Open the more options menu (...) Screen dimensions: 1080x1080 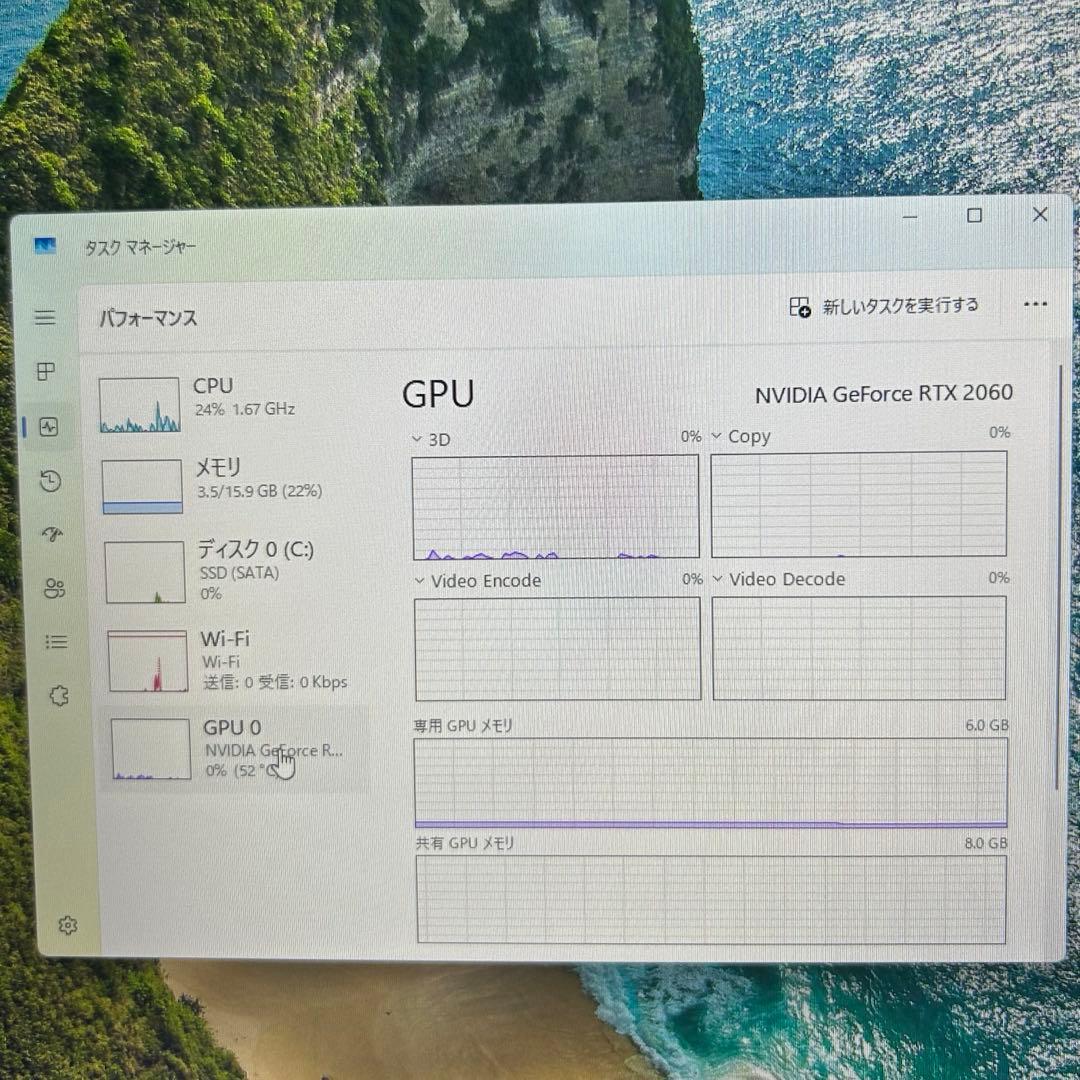click(x=1036, y=306)
